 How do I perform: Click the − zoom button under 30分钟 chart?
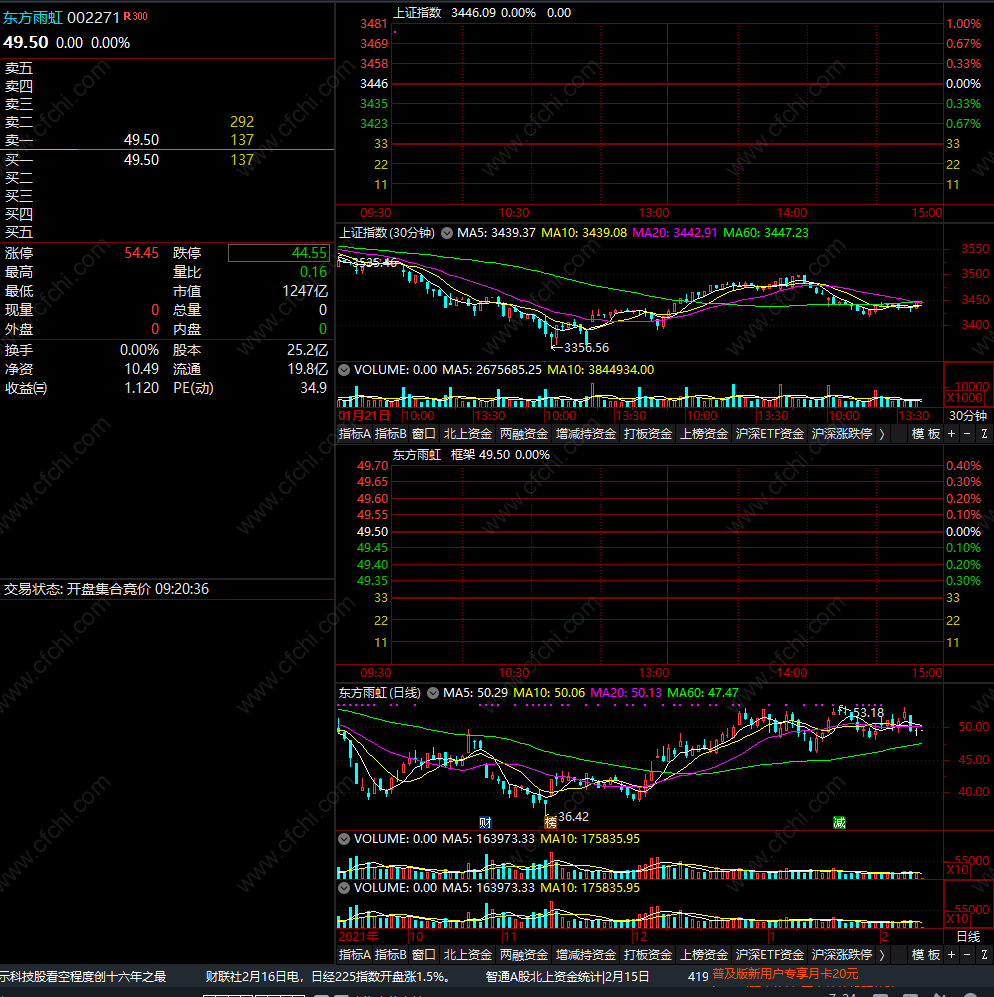(967, 434)
